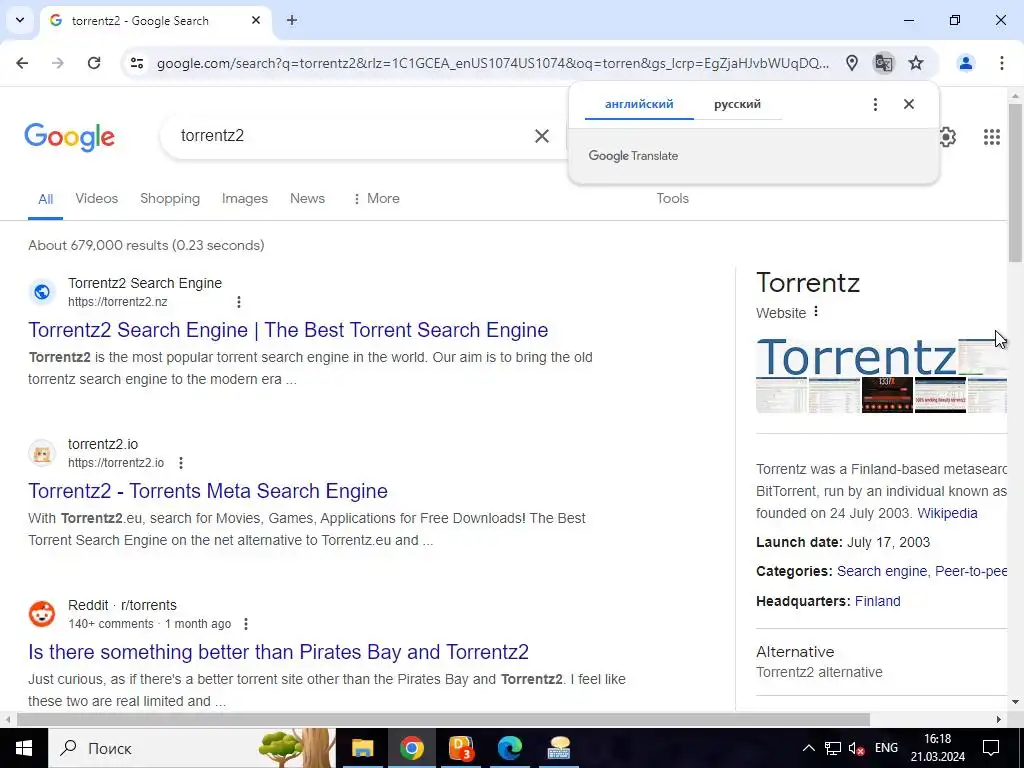Viewport: 1024px width, 768px height.
Task: Click the torrentz2.nz globe favicon
Action: point(42,292)
